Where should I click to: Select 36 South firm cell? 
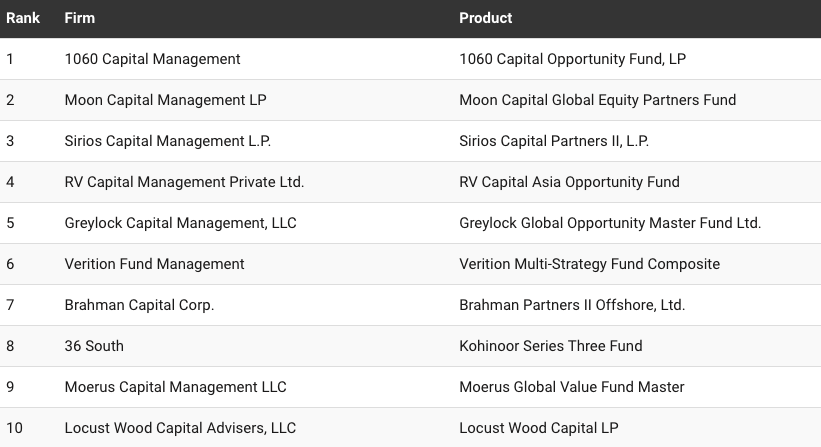[x=94, y=346]
